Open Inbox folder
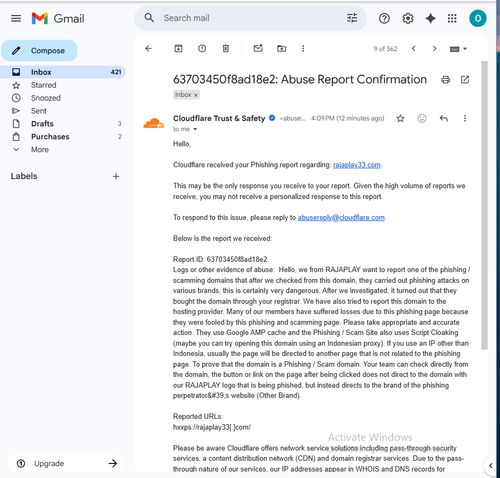The width and height of the screenshot is (500, 478). (63, 72)
